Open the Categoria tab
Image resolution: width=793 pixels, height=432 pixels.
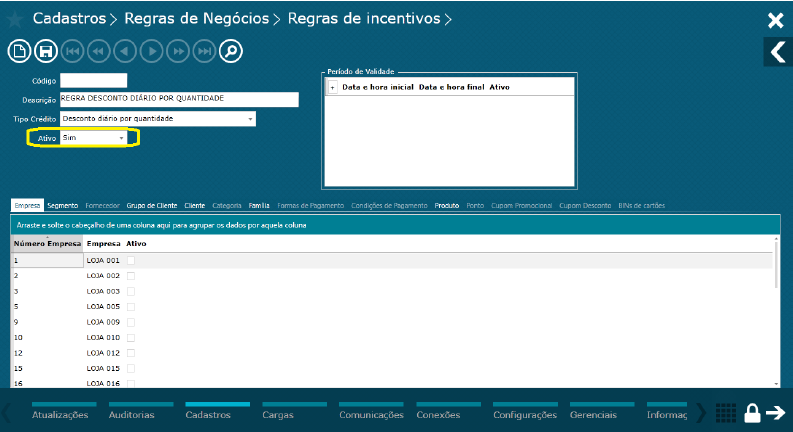click(227, 205)
